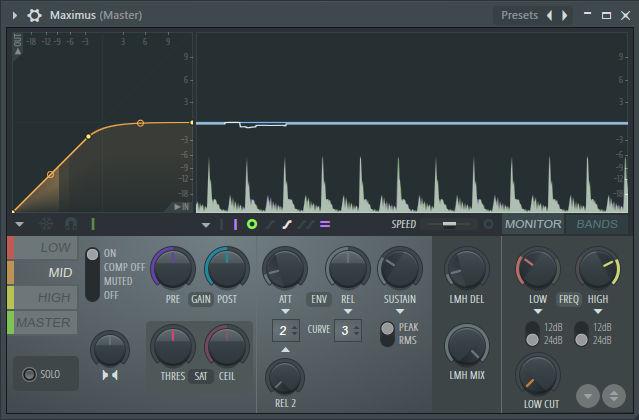The width and height of the screenshot is (639, 420).
Task: Click the circle icon right of SPEED slider
Action: (488, 224)
